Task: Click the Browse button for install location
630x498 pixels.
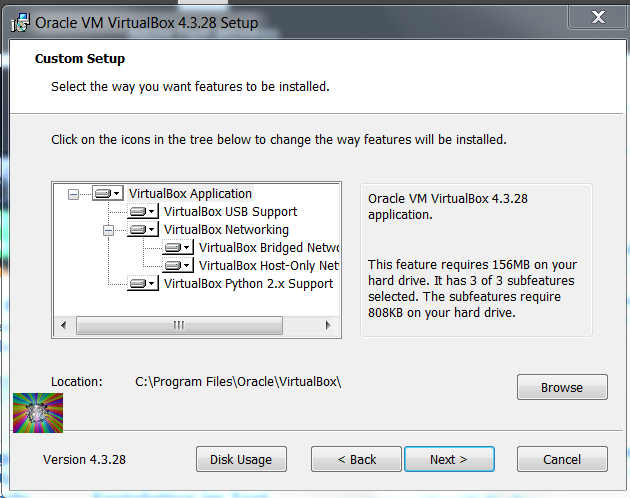Action: coord(562,387)
